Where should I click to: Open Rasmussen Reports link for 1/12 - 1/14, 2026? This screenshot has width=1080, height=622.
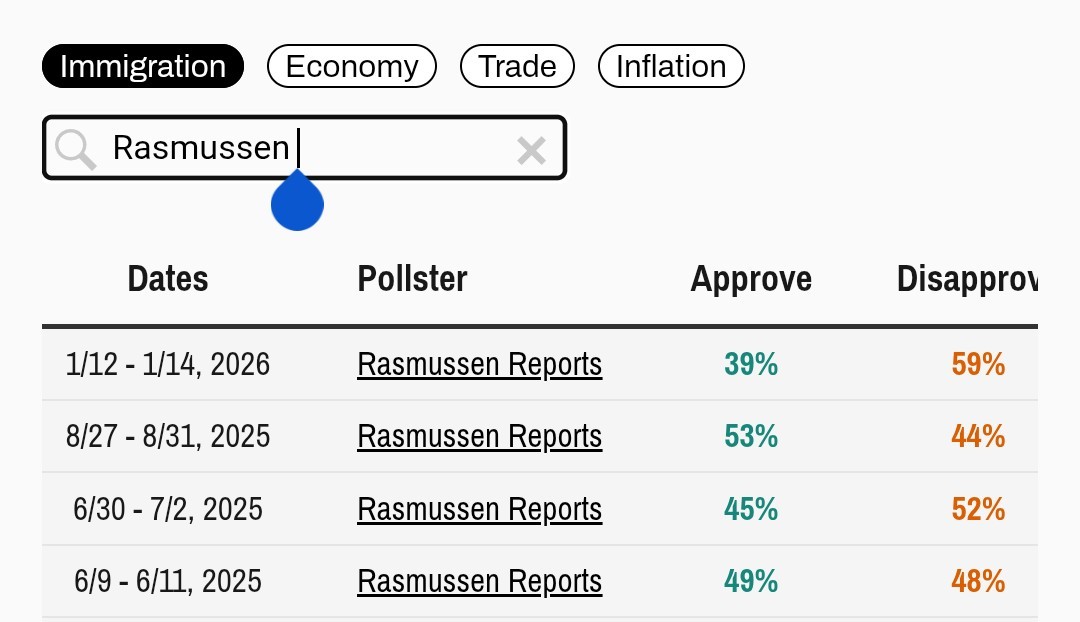point(480,364)
